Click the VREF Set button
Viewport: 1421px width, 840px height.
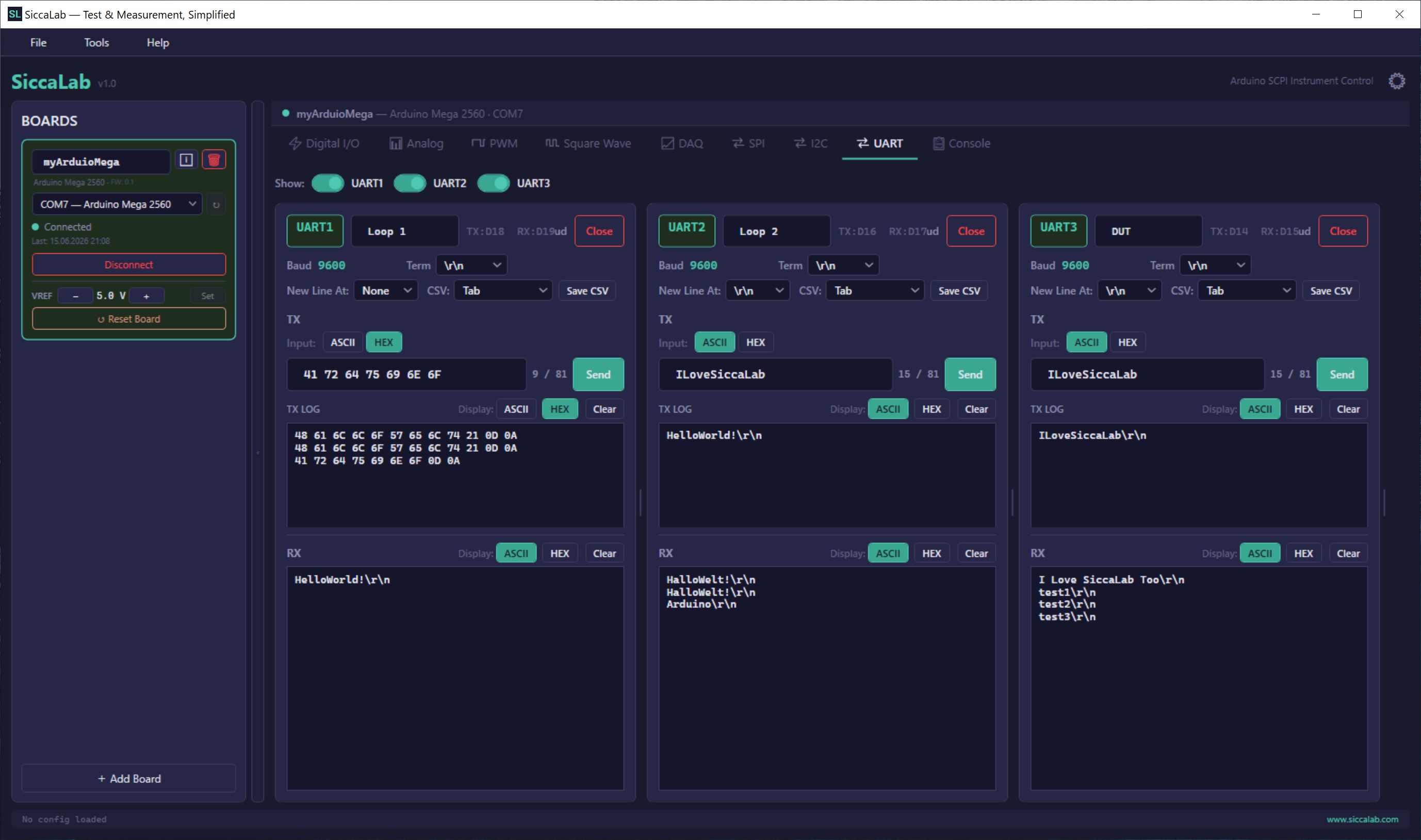pos(208,296)
